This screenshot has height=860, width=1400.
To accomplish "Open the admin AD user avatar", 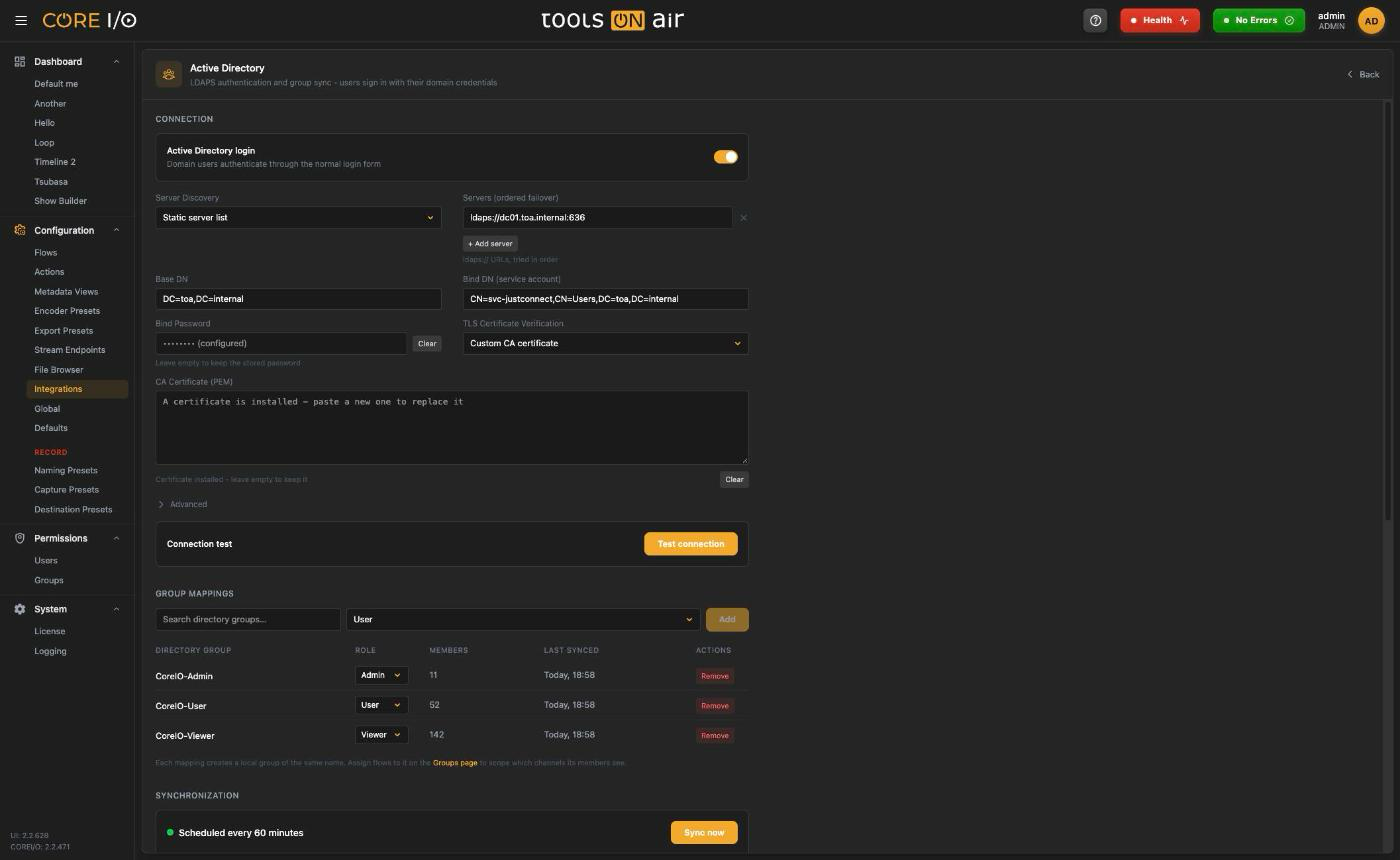I will click(x=1371, y=20).
